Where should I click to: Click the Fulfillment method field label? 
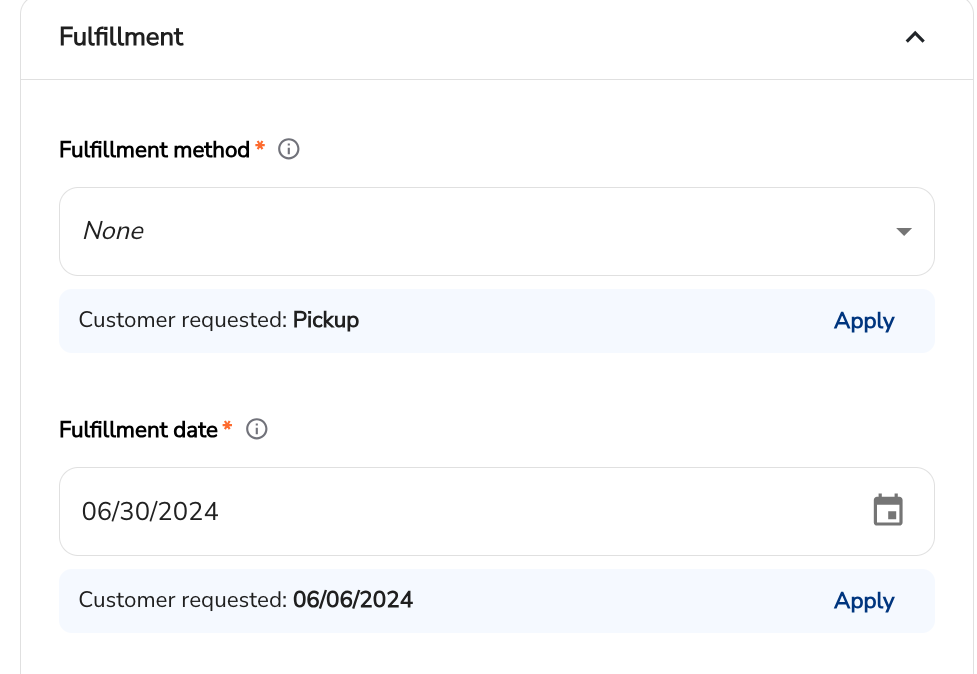coord(154,150)
